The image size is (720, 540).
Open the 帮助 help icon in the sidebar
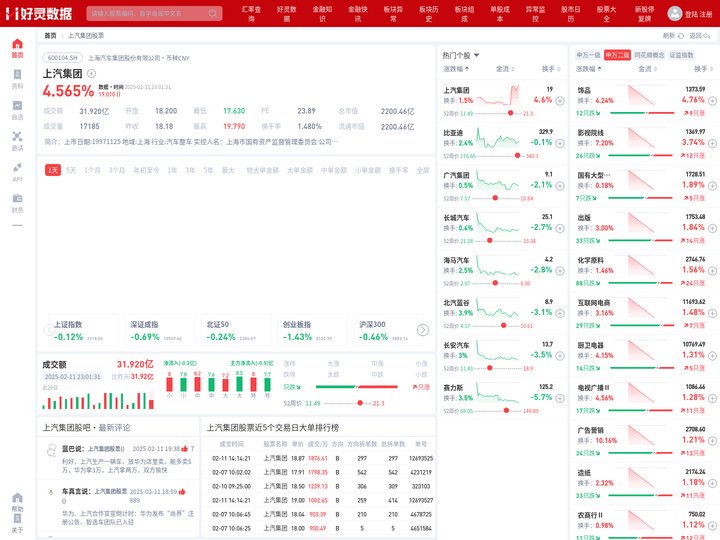(17, 502)
